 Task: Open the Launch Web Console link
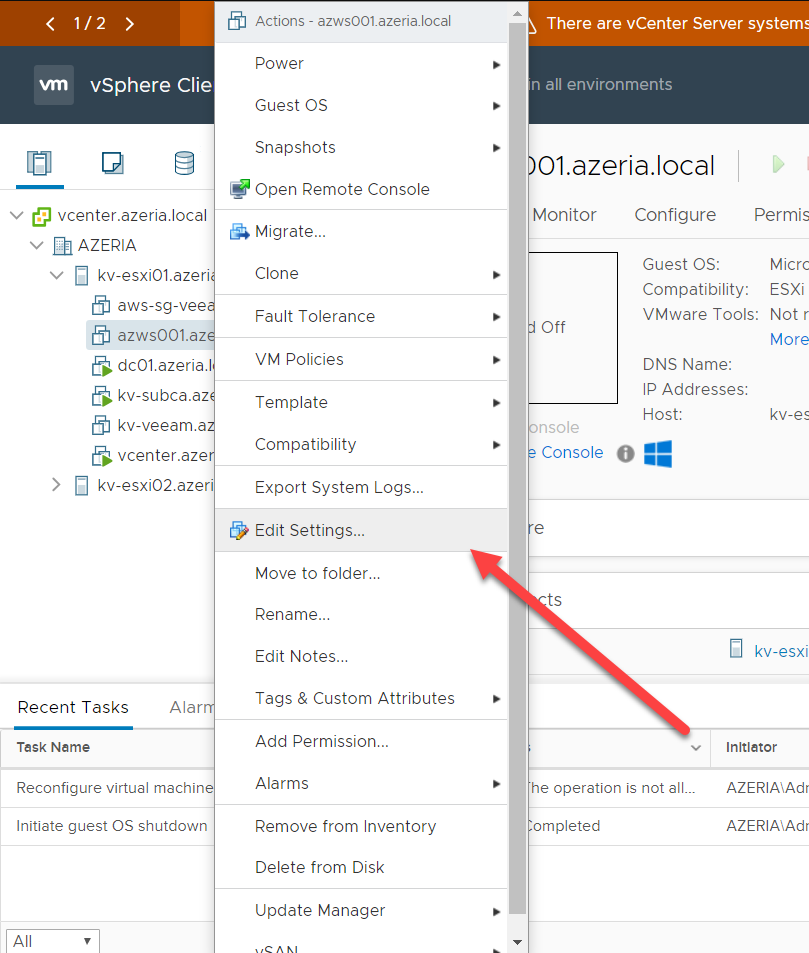point(563,451)
